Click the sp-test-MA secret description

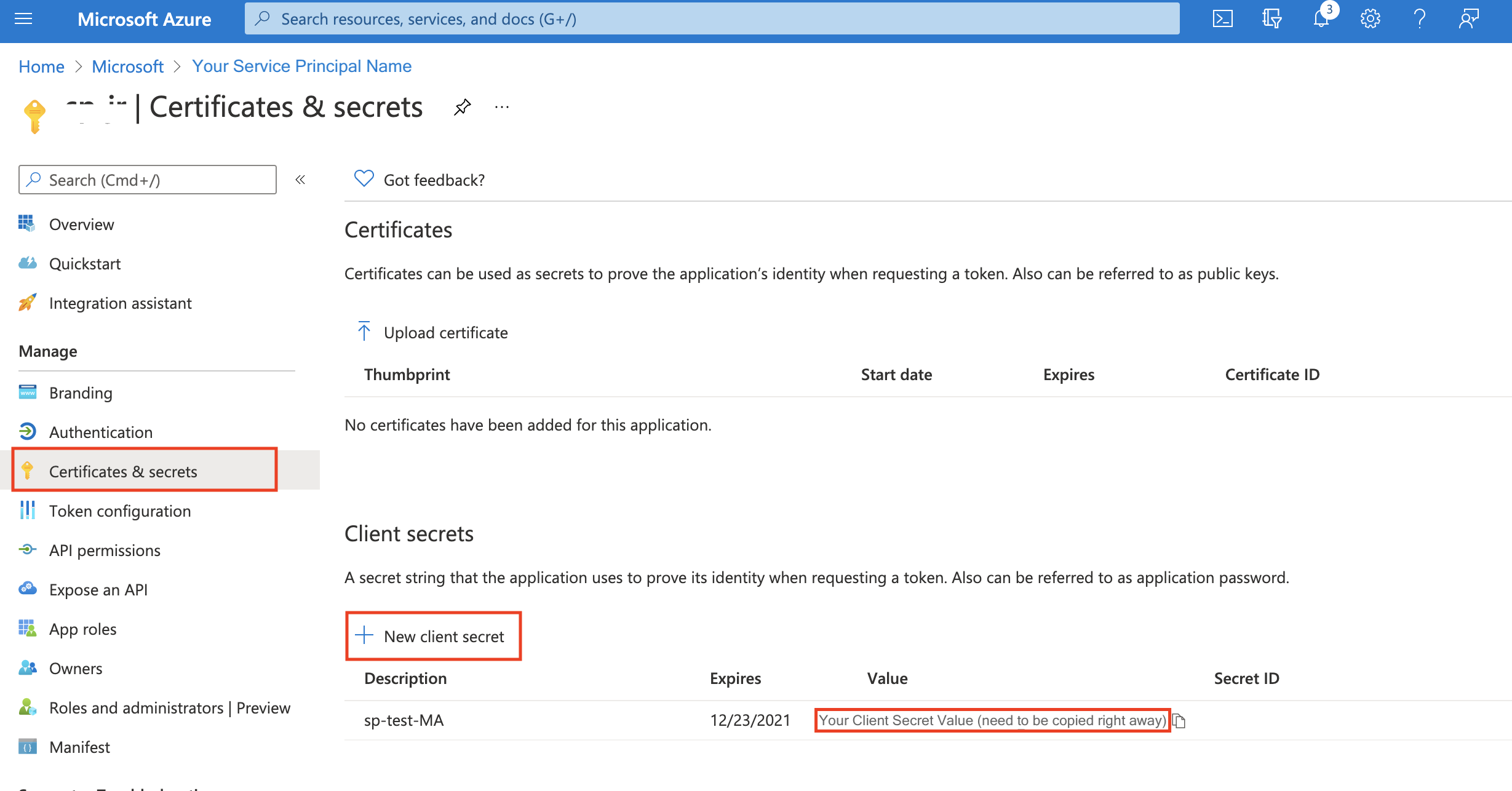pos(404,720)
